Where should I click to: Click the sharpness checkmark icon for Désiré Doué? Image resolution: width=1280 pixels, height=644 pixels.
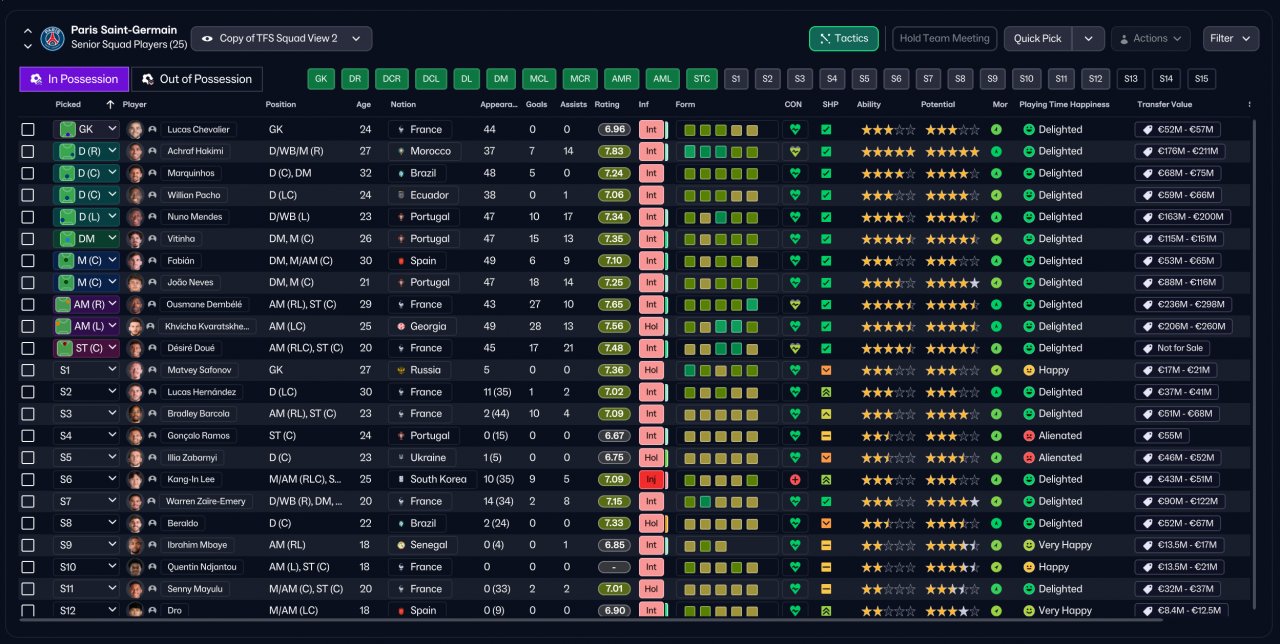[826, 348]
